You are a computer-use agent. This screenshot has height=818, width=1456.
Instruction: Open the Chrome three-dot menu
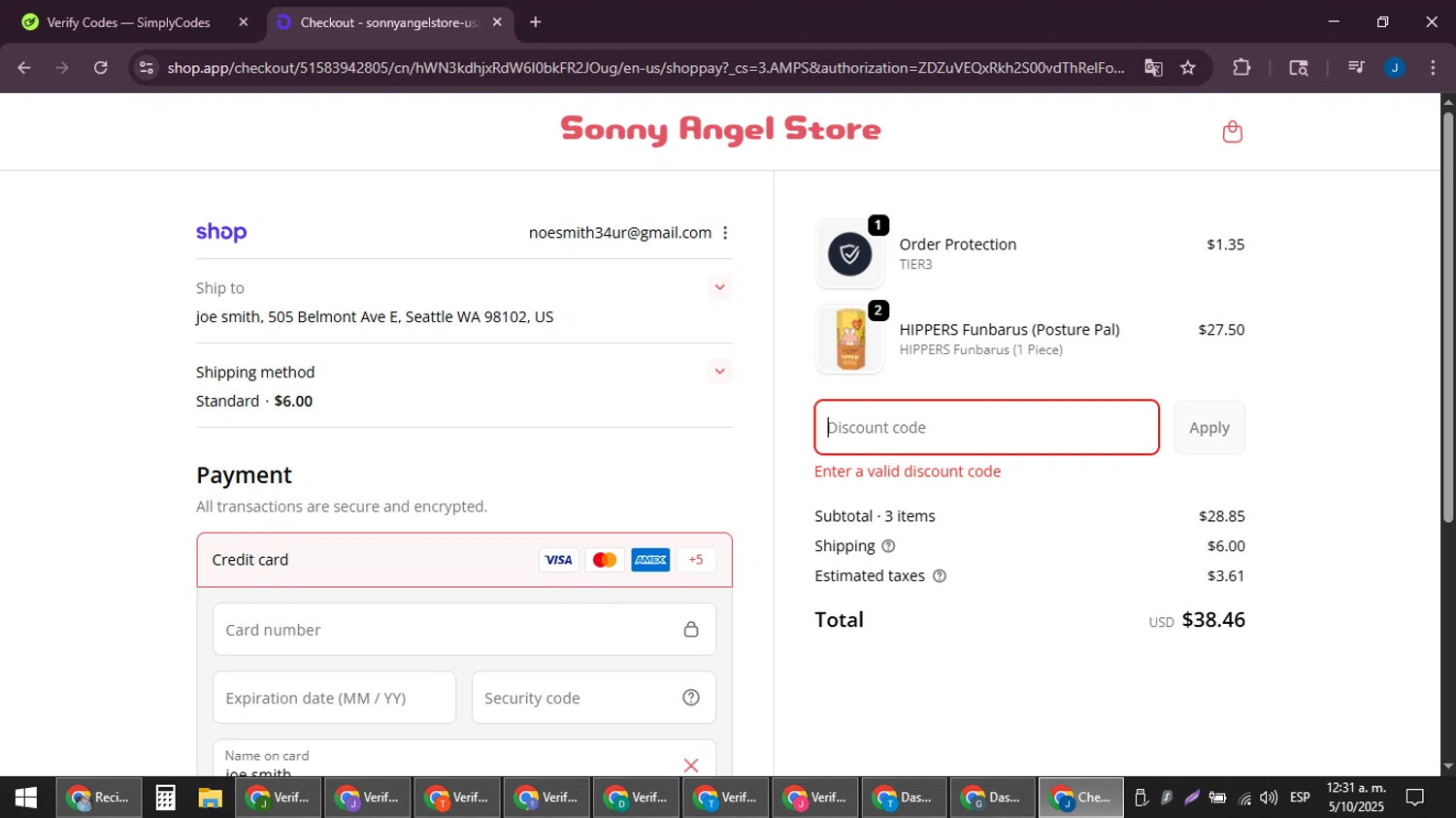[x=1433, y=68]
